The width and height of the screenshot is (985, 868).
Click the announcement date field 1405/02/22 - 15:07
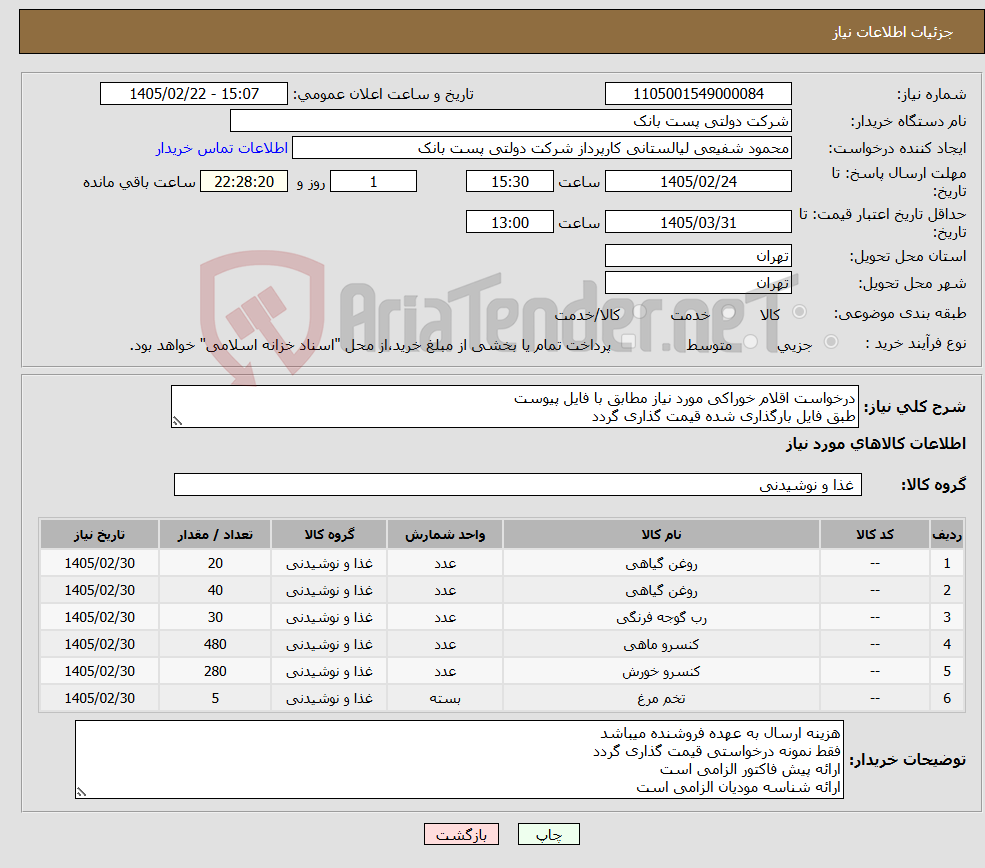click(193, 94)
